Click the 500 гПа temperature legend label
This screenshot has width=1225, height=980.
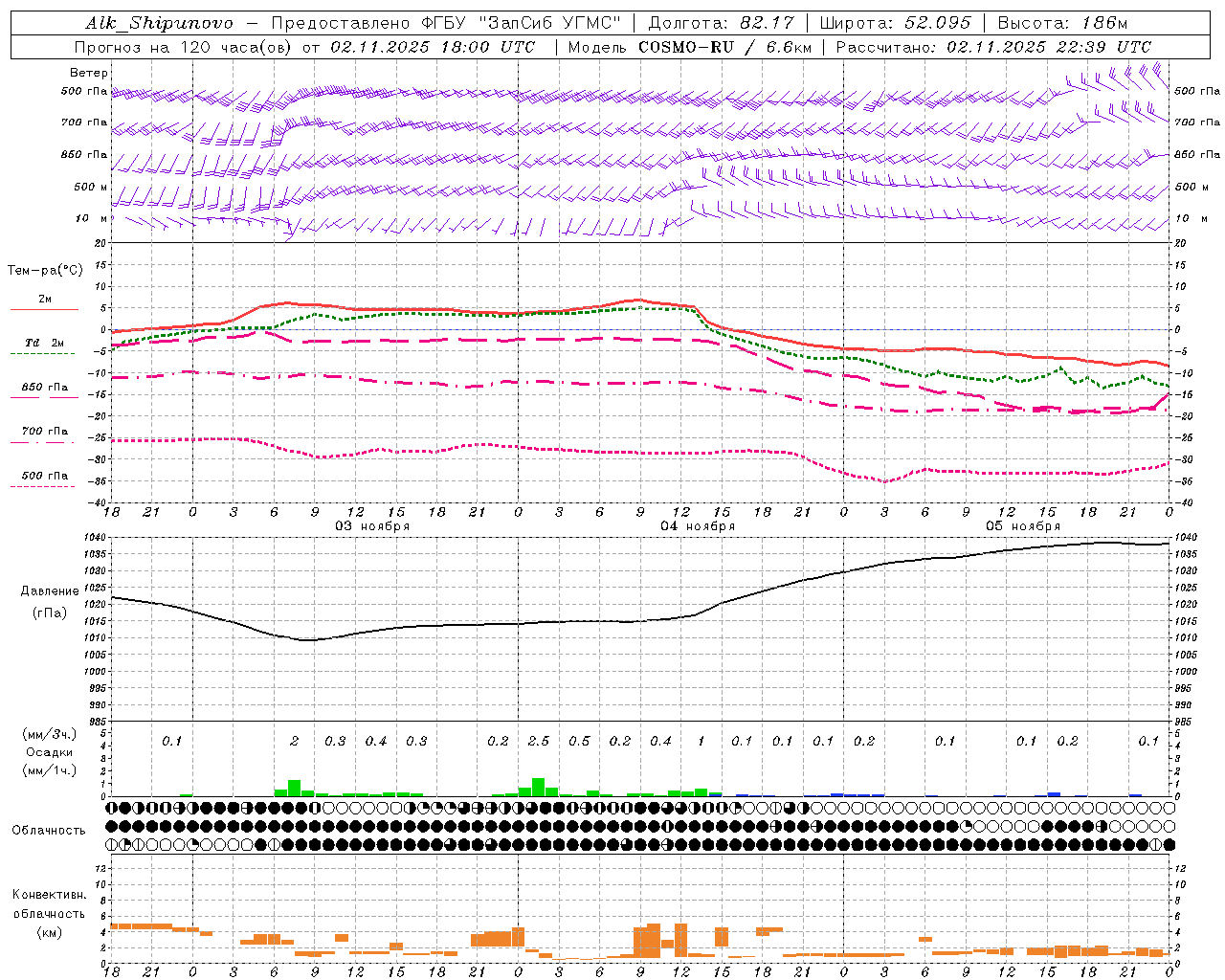(x=45, y=476)
